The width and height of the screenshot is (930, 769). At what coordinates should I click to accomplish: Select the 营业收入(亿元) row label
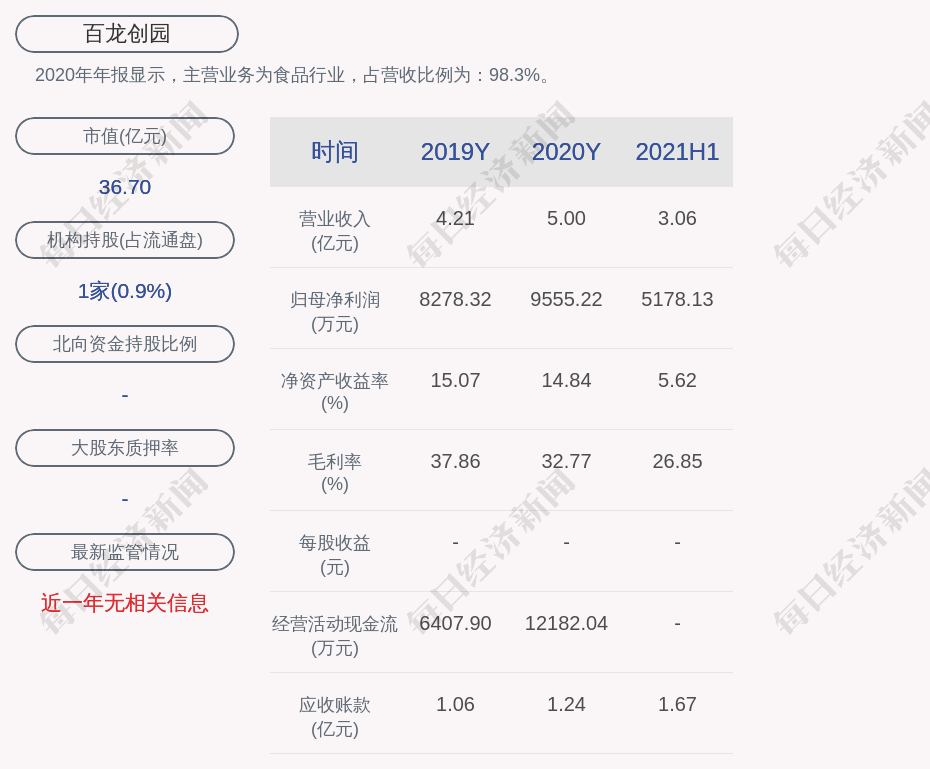click(x=335, y=231)
